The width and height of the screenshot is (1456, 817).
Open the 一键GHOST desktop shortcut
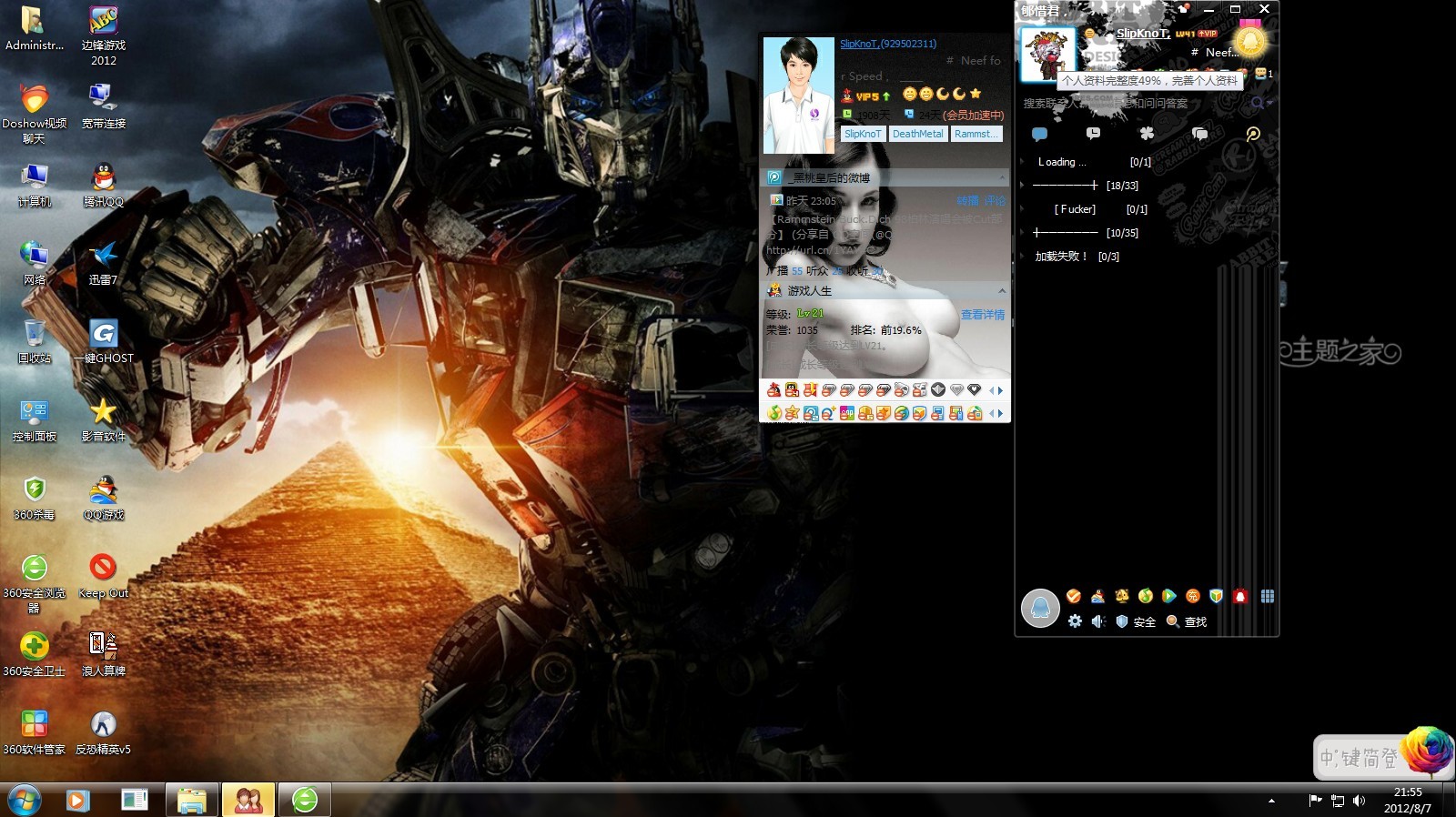104,341
